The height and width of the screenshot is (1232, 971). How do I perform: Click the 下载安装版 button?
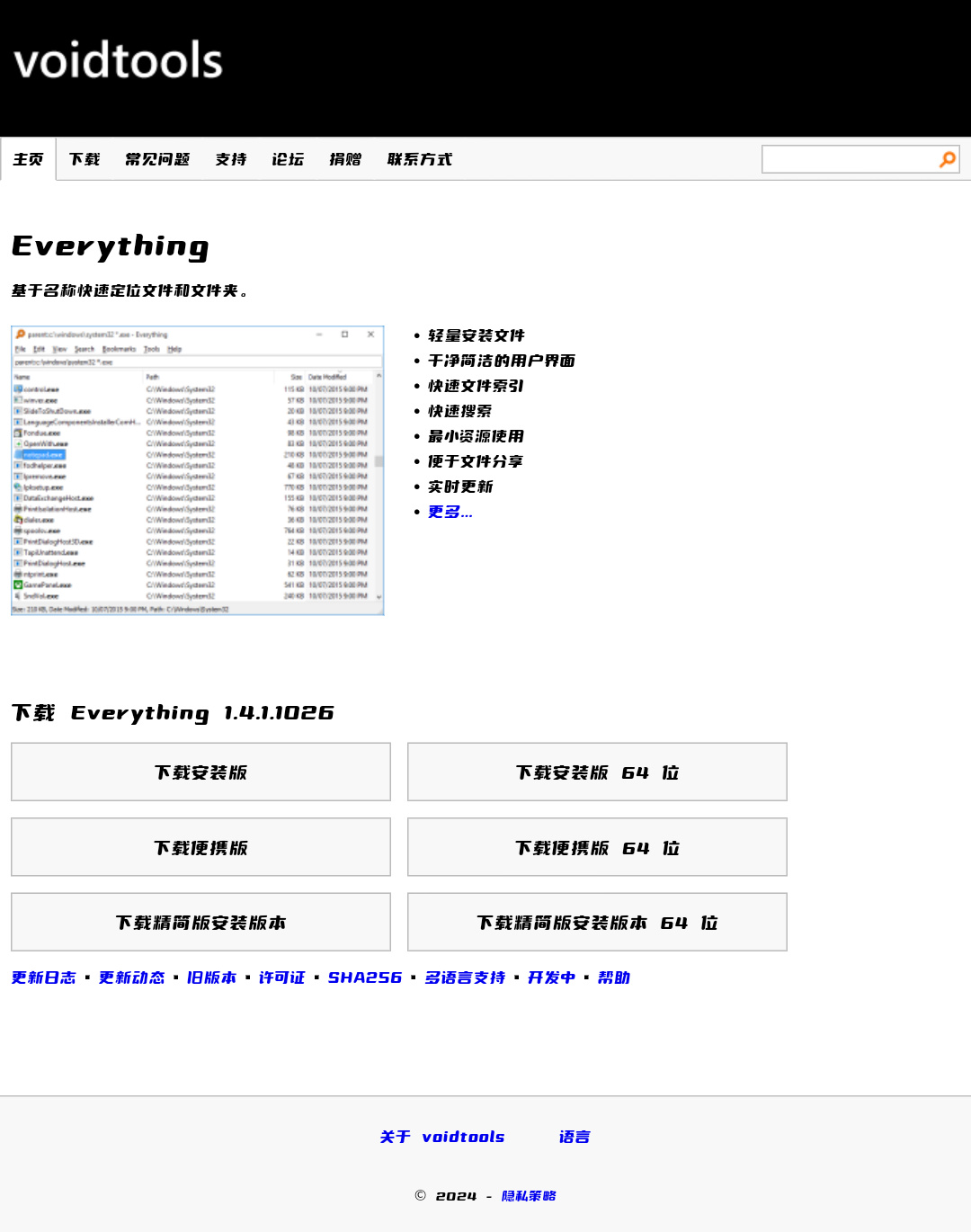[x=200, y=772]
